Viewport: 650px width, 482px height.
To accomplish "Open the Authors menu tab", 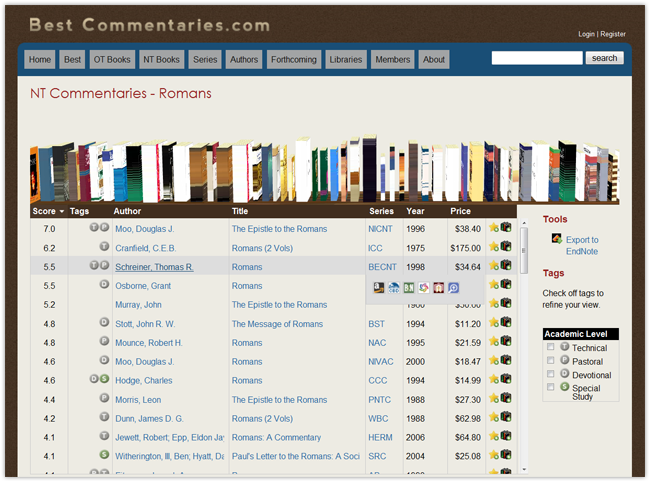I will tap(244, 59).
